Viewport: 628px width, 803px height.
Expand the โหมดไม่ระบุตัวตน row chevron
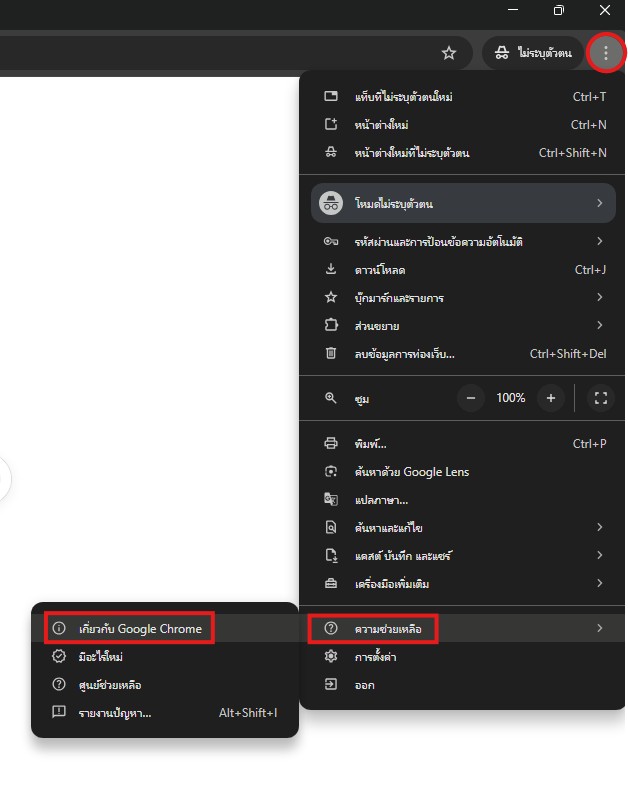point(599,204)
